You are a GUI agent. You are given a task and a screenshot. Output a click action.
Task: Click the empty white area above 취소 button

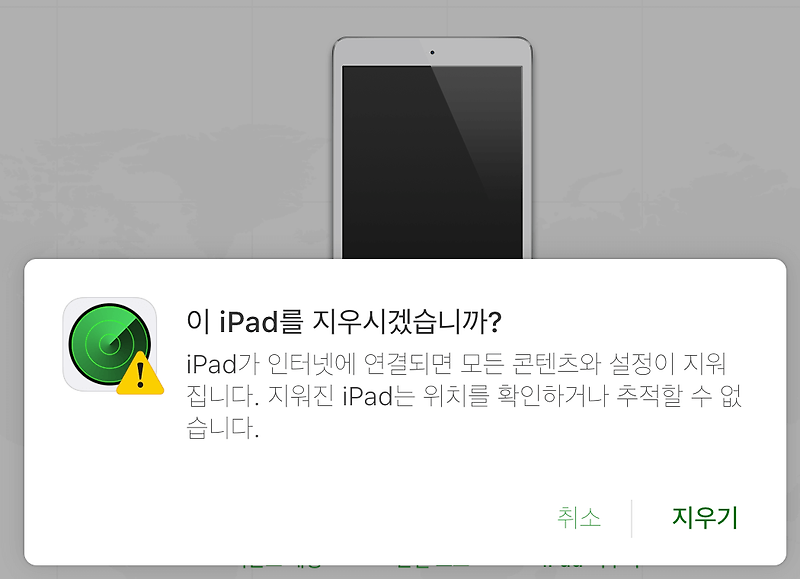click(x=579, y=472)
